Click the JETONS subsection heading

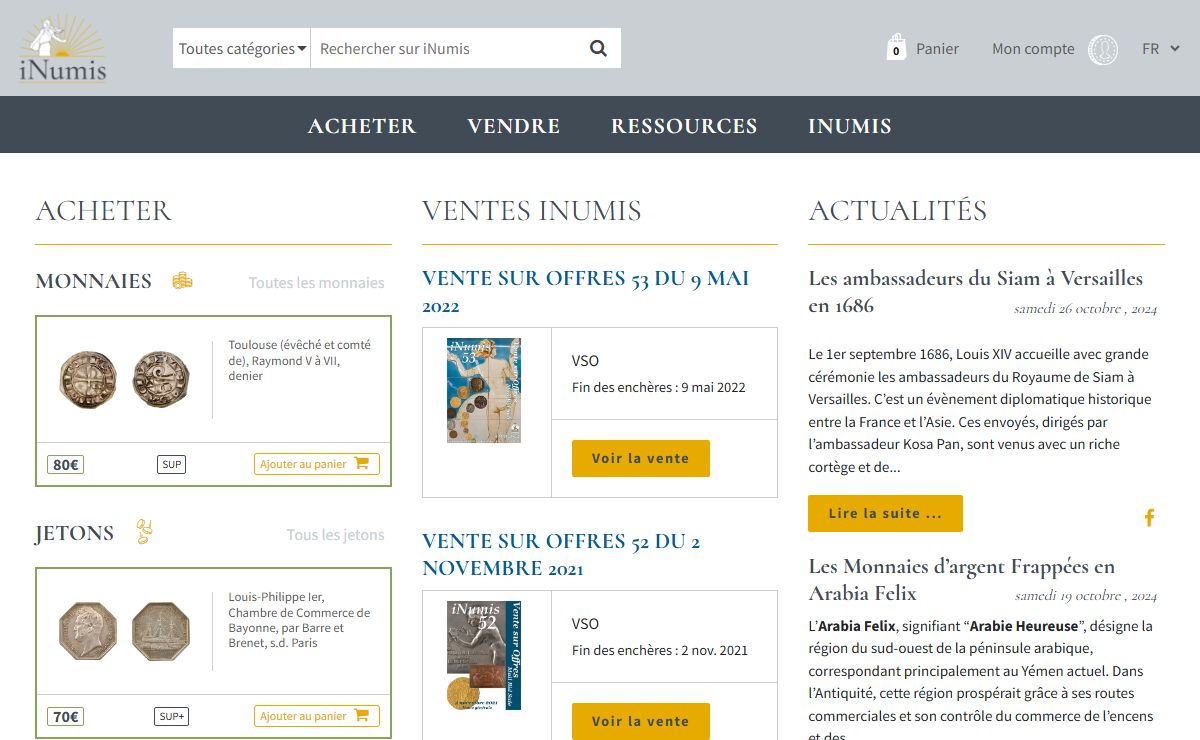pyautogui.click(x=75, y=533)
